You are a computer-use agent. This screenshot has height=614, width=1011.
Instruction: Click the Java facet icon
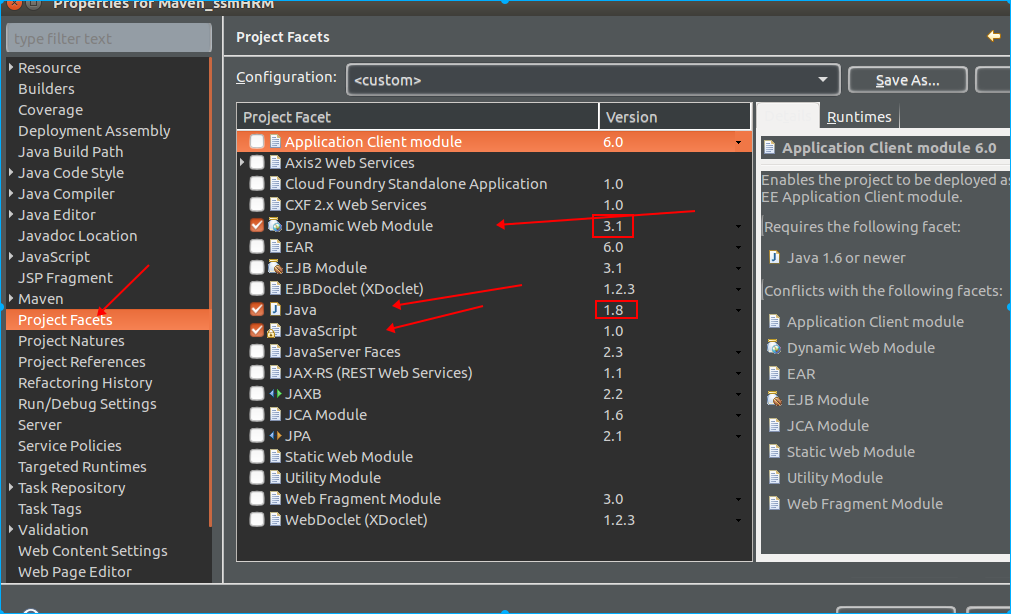(x=275, y=310)
